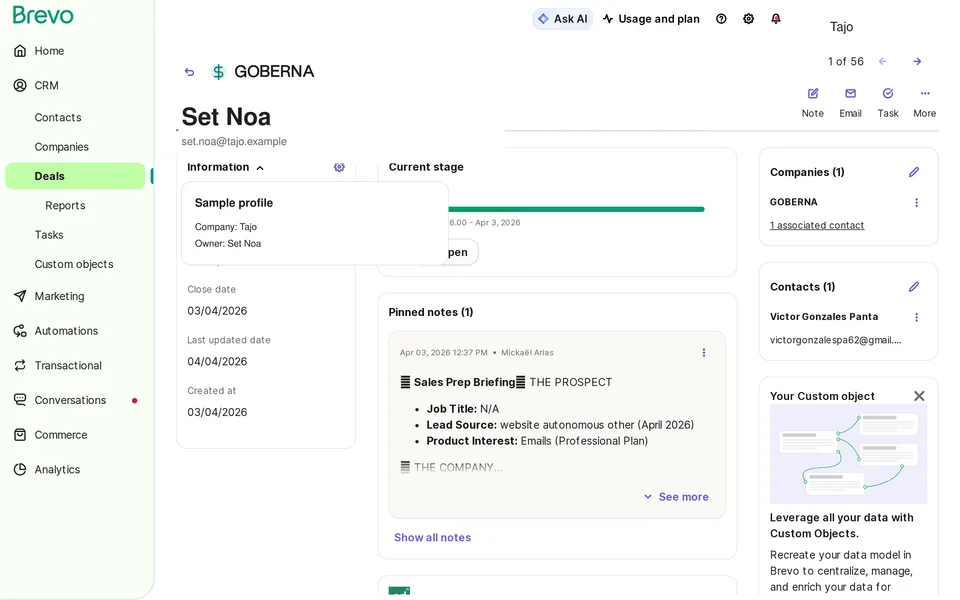Image resolution: width=960 pixels, height=600 pixels.
Task: Click the 1 of 56 counter
Action: pos(846,61)
